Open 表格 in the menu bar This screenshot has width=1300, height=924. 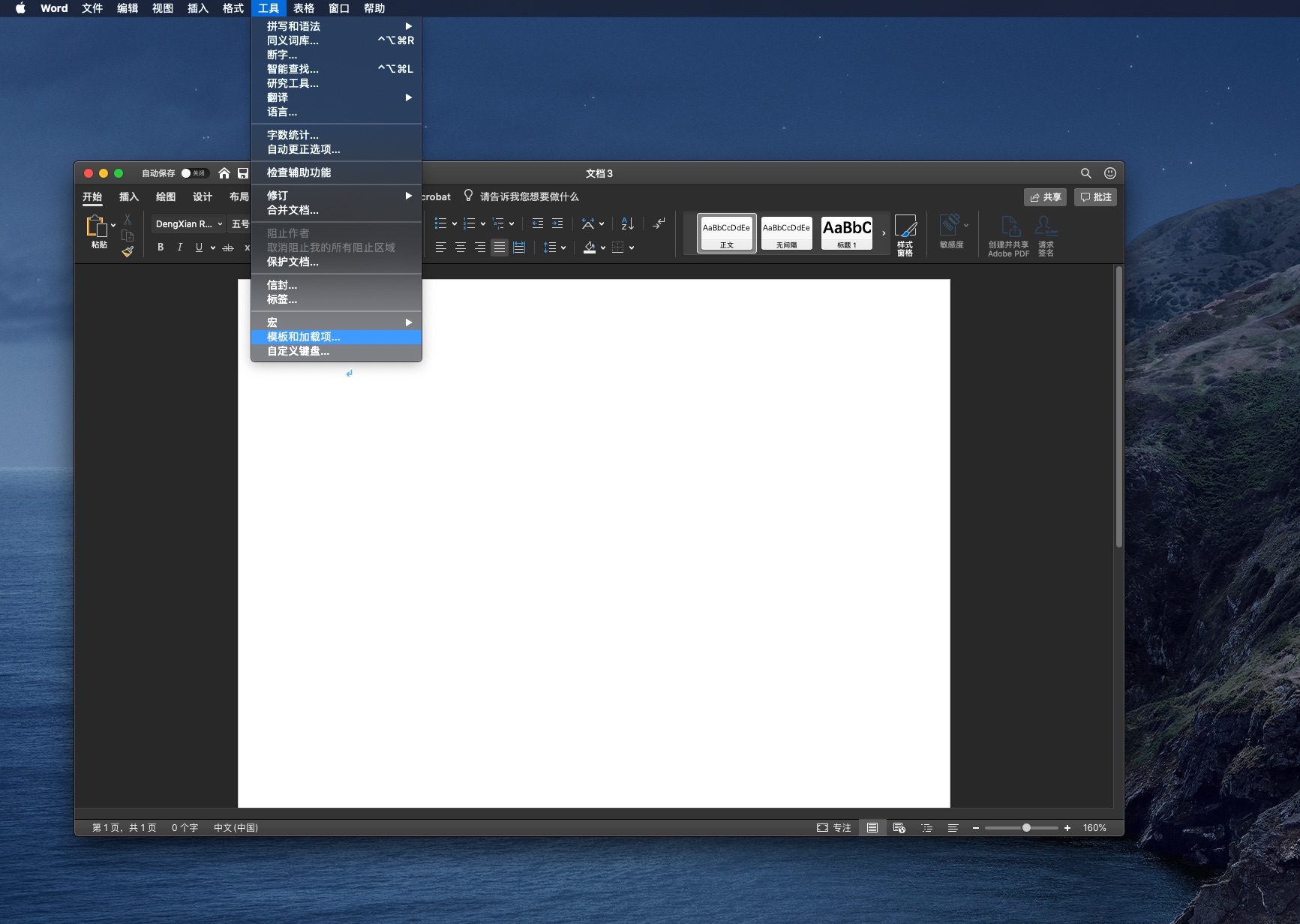(304, 8)
